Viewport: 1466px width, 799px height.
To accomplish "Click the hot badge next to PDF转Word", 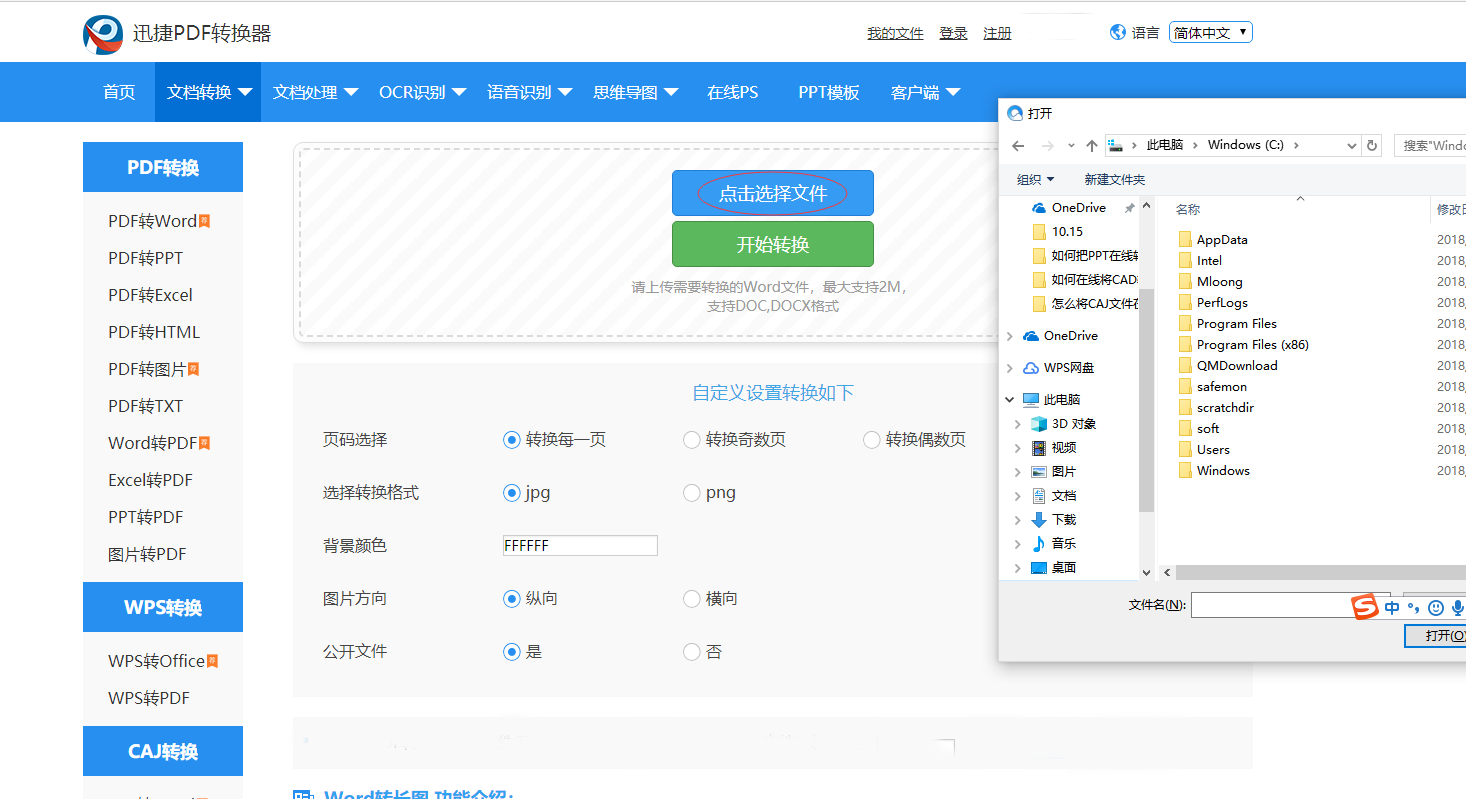I will click(204, 221).
